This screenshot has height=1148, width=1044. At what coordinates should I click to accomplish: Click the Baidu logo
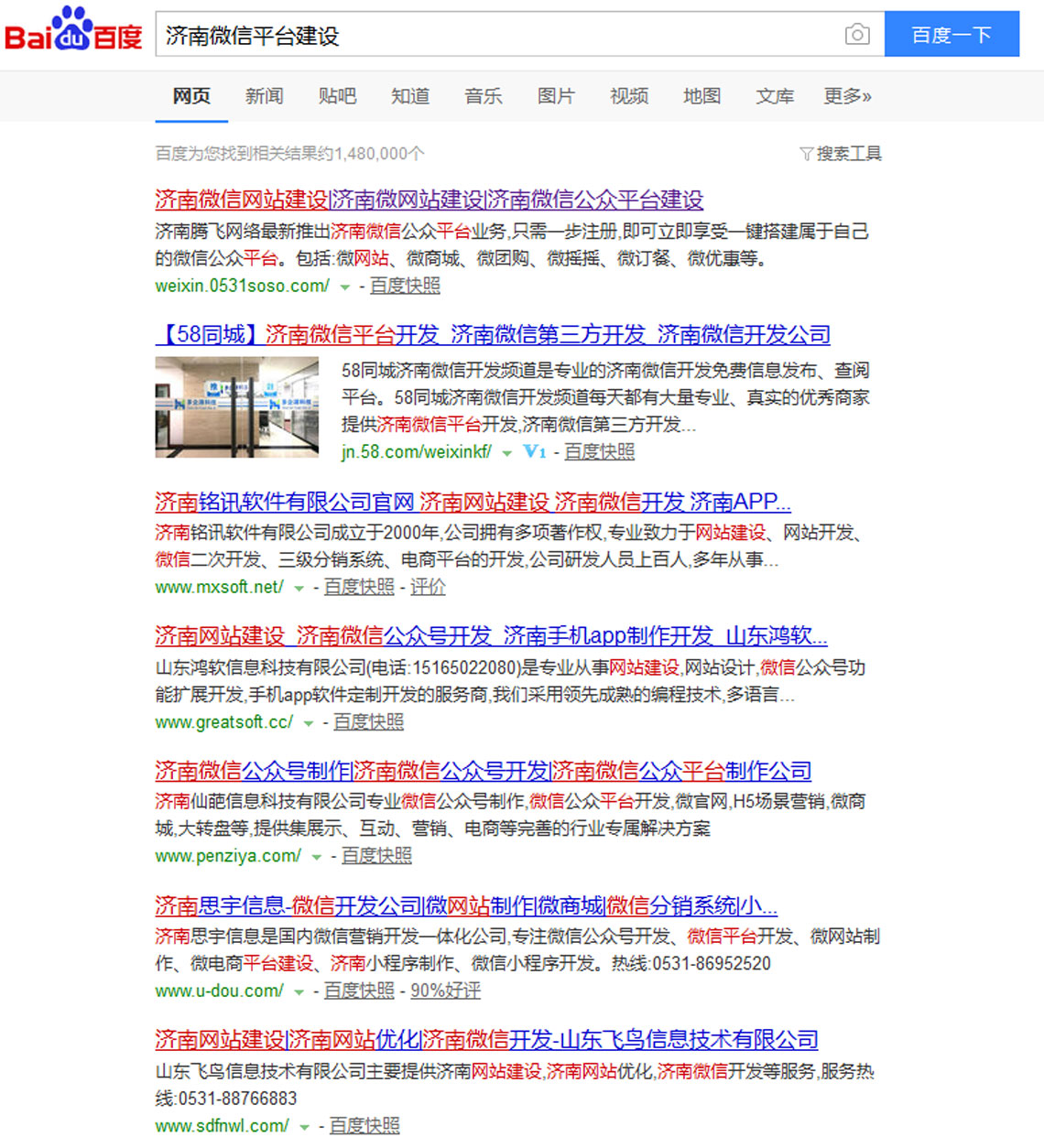[x=74, y=30]
